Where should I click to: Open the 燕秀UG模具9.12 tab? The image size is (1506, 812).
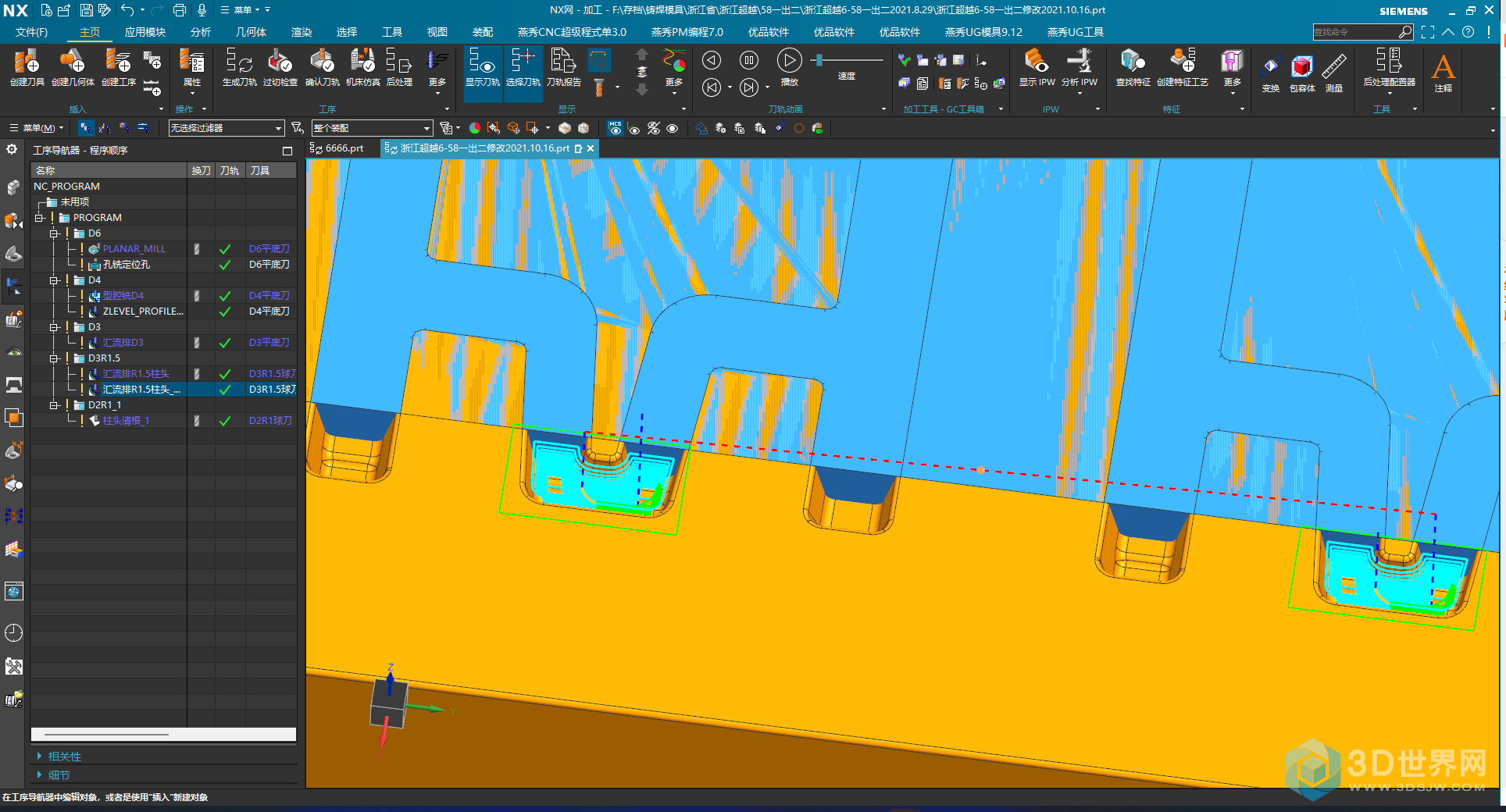[x=983, y=32]
